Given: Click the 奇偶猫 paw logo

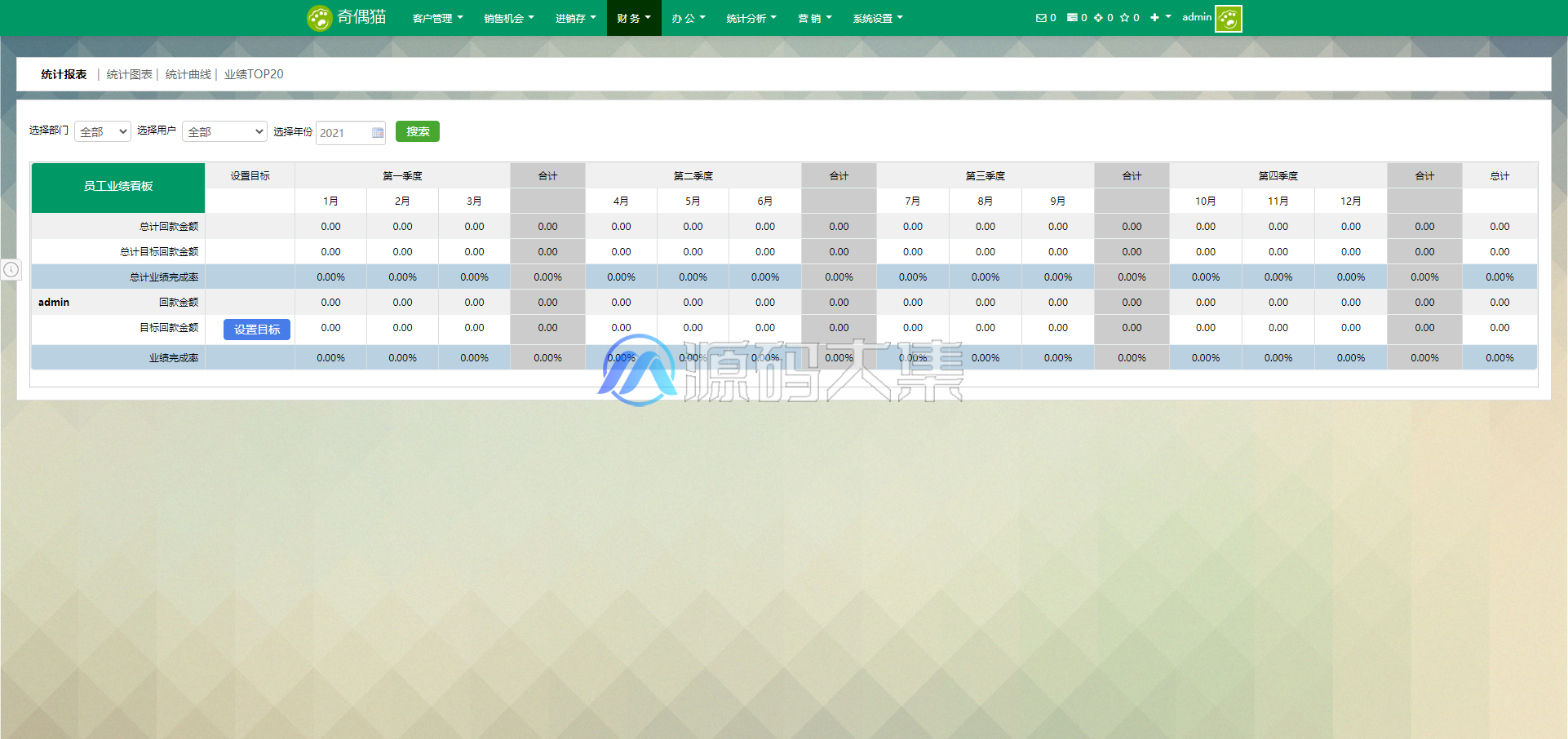Looking at the screenshot, I should point(319,18).
